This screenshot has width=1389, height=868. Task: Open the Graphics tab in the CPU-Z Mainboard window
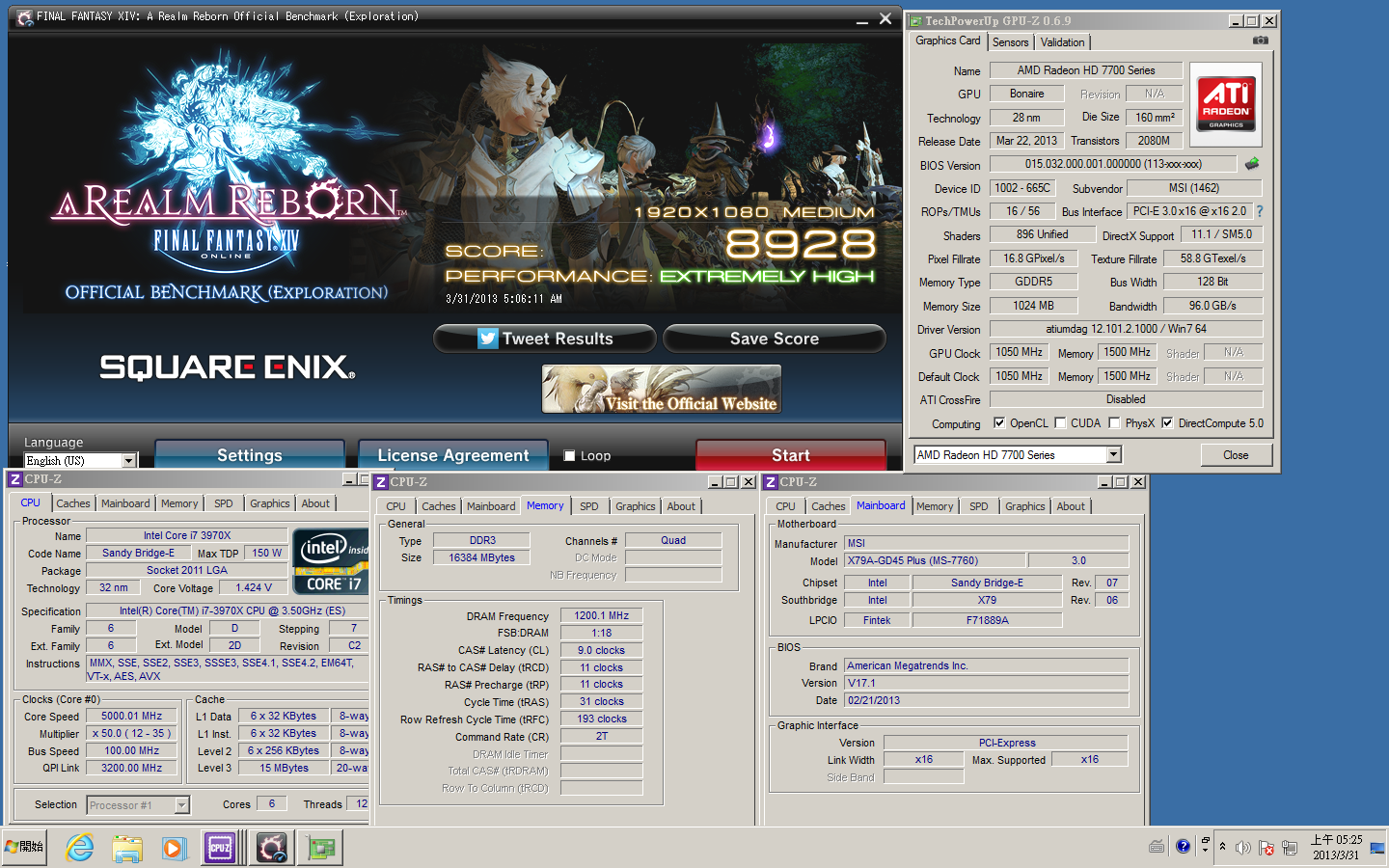(1024, 506)
